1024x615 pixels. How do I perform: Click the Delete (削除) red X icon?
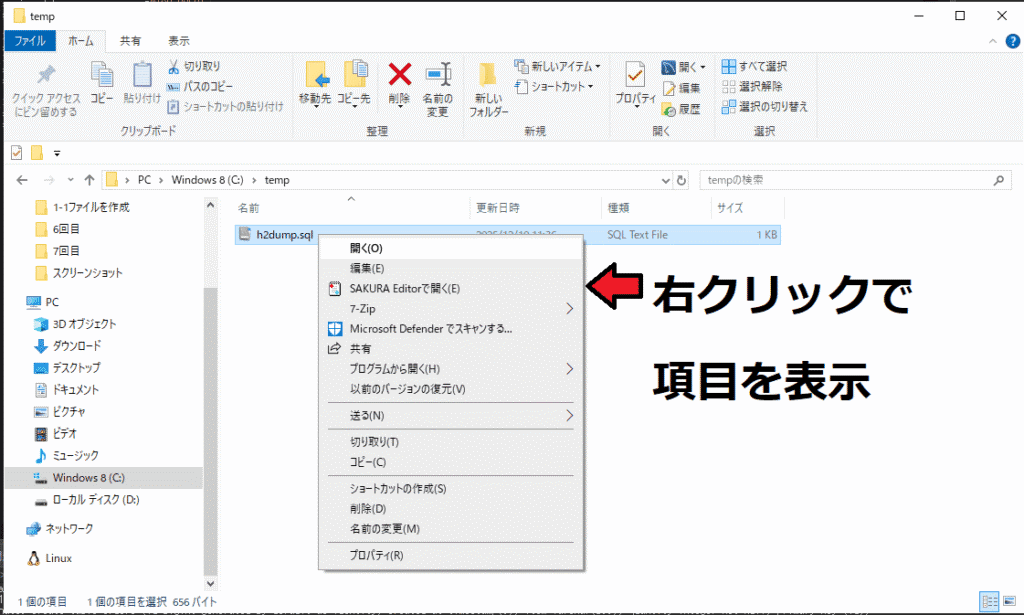pos(399,75)
